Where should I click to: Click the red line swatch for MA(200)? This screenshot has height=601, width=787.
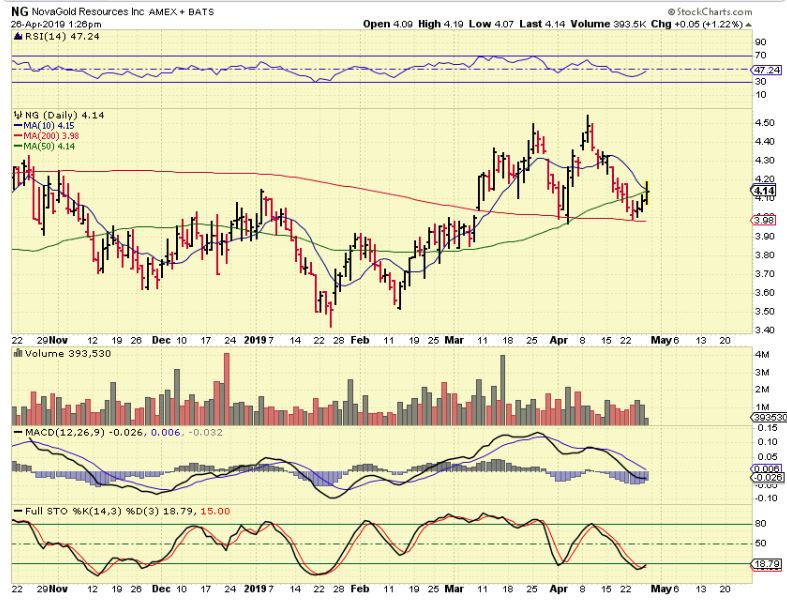[x=18, y=136]
